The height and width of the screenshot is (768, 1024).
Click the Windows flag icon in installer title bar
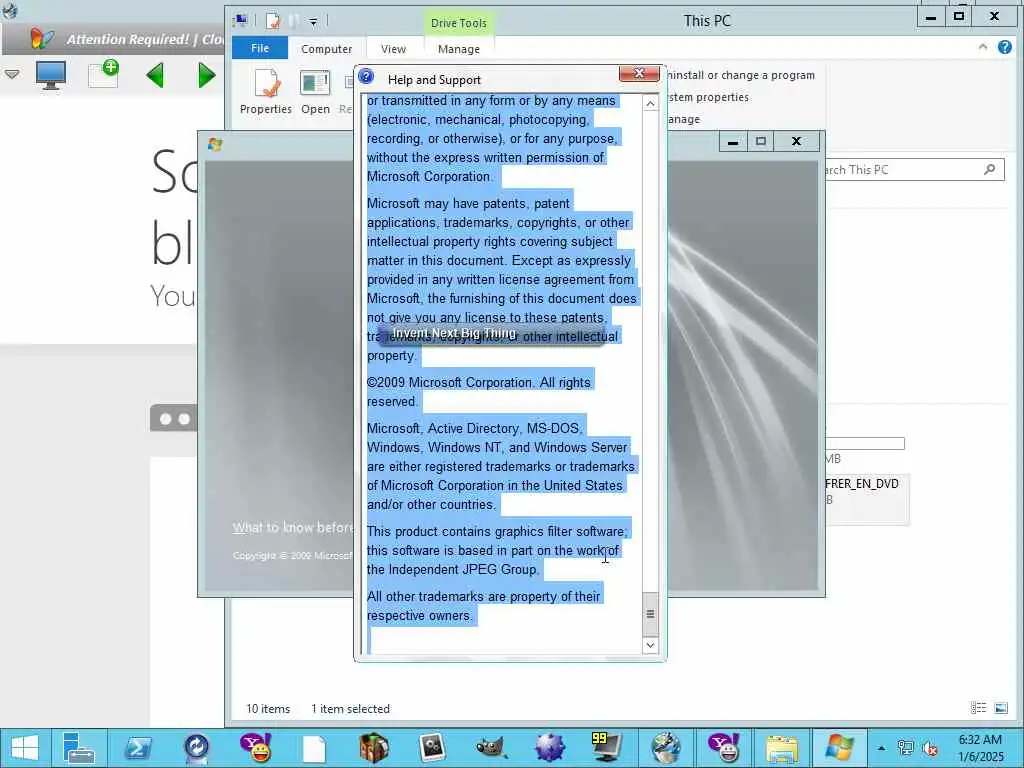coord(215,144)
